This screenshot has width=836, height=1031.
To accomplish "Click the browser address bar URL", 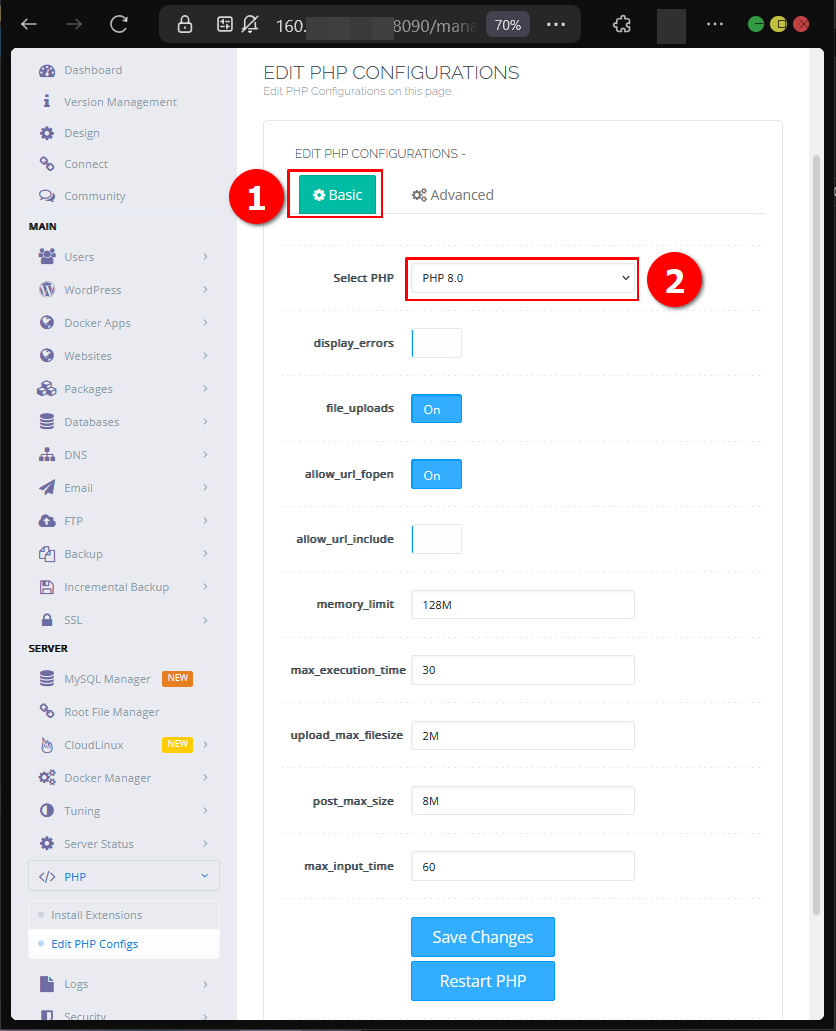I will (376, 26).
